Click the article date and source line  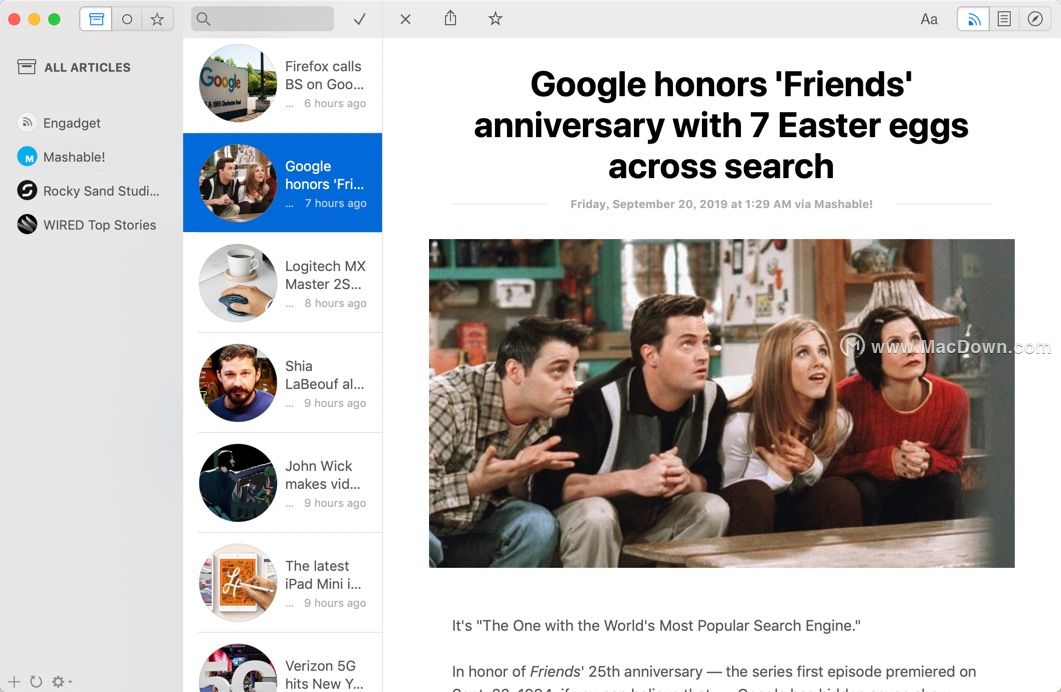[721, 204]
